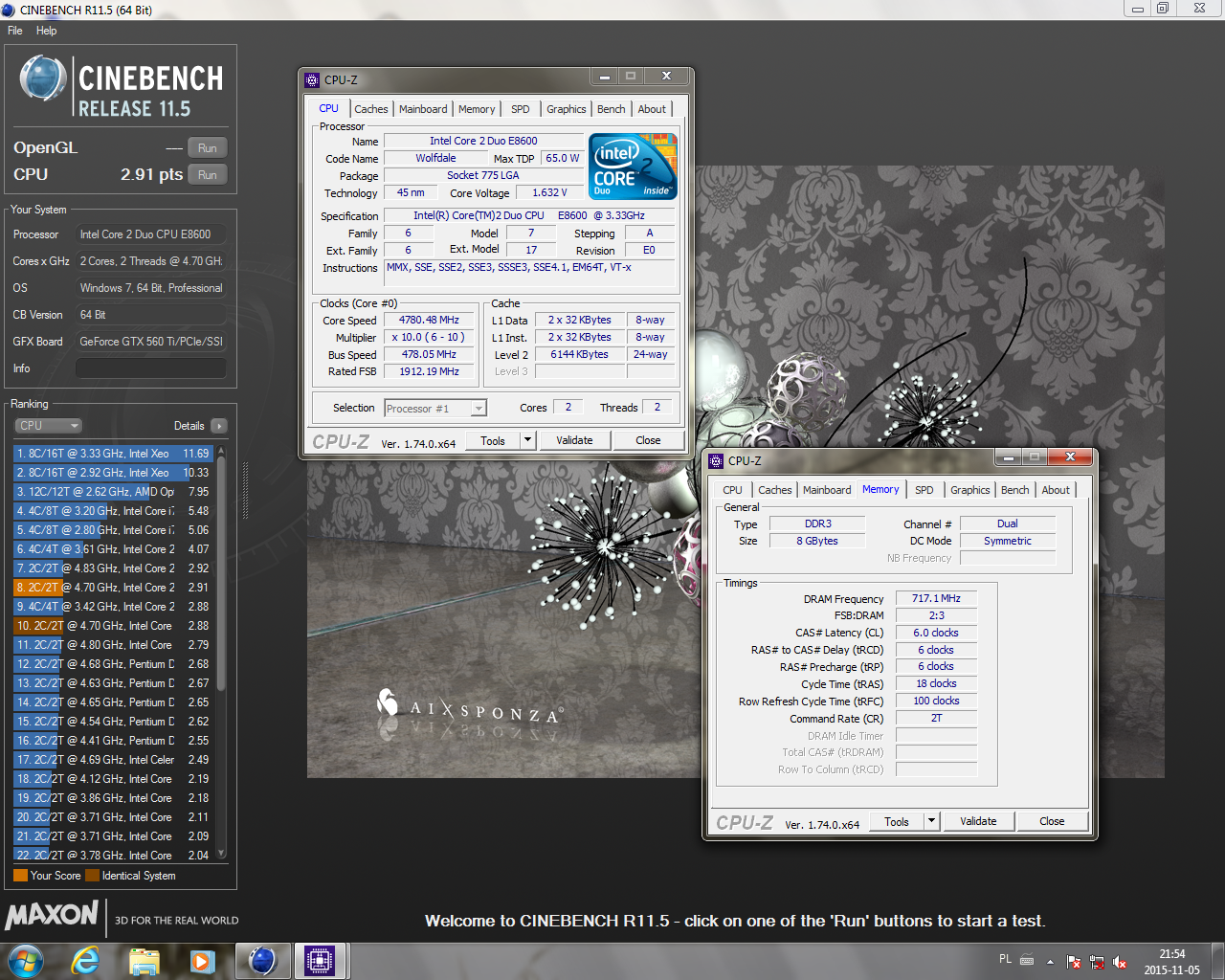Click on-screen keyboard tray icon
This screenshot has height=980, width=1225.
1027,960
